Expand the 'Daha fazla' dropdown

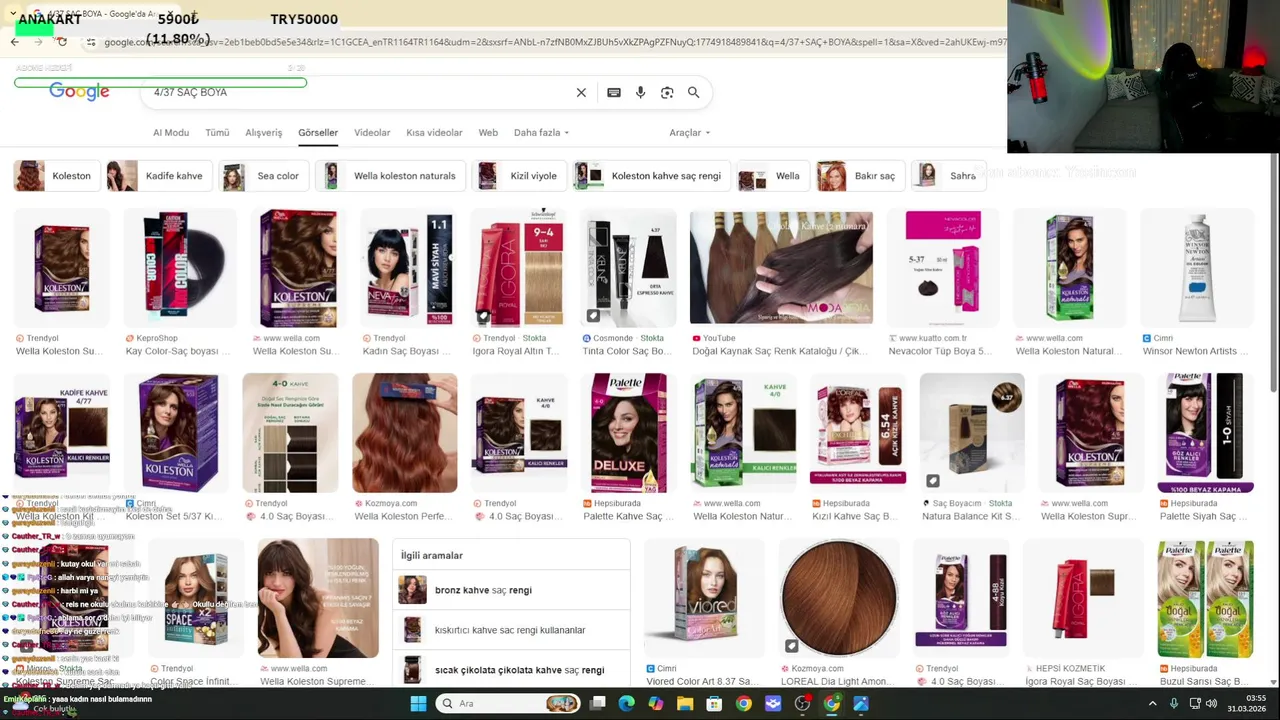point(541,132)
